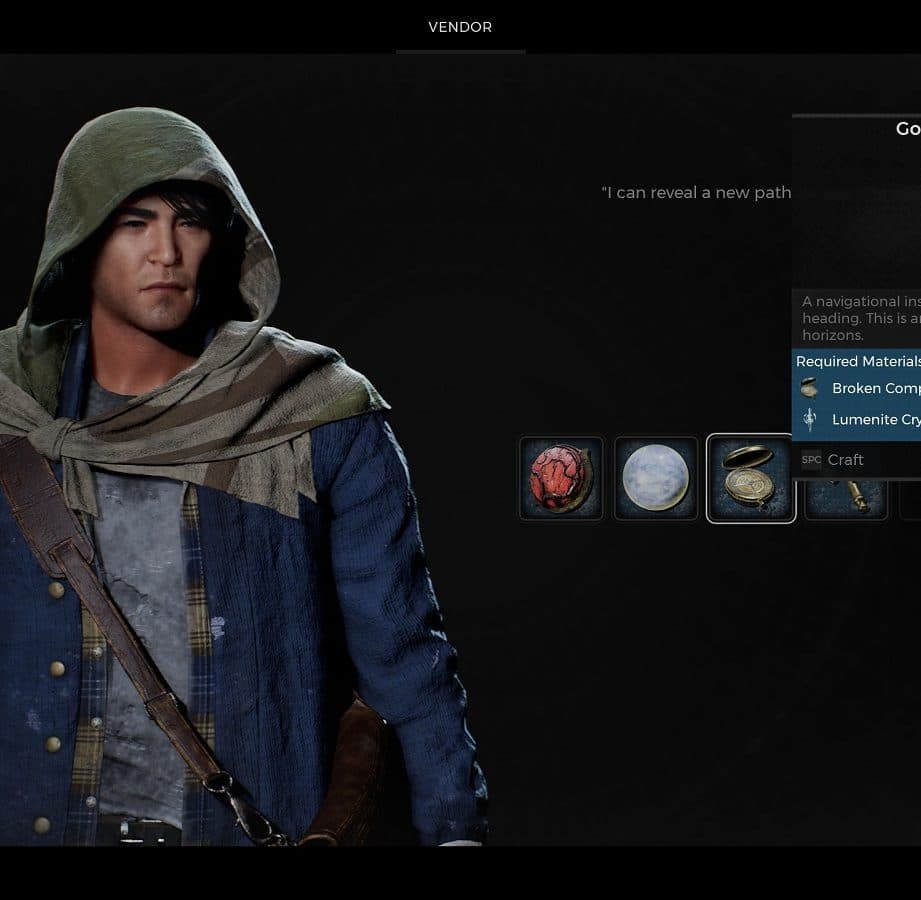Select the golden compass item
The width and height of the screenshot is (921, 900).
[751, 478]
